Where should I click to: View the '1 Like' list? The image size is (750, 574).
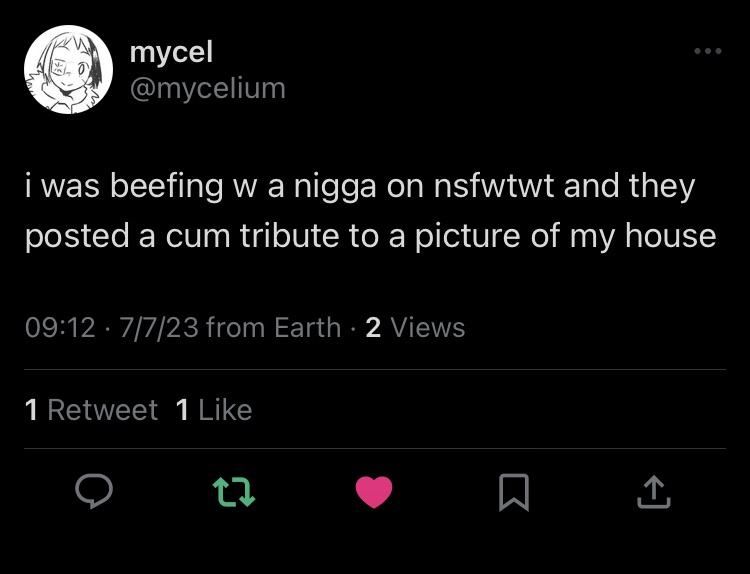click(x=213, y=410)
